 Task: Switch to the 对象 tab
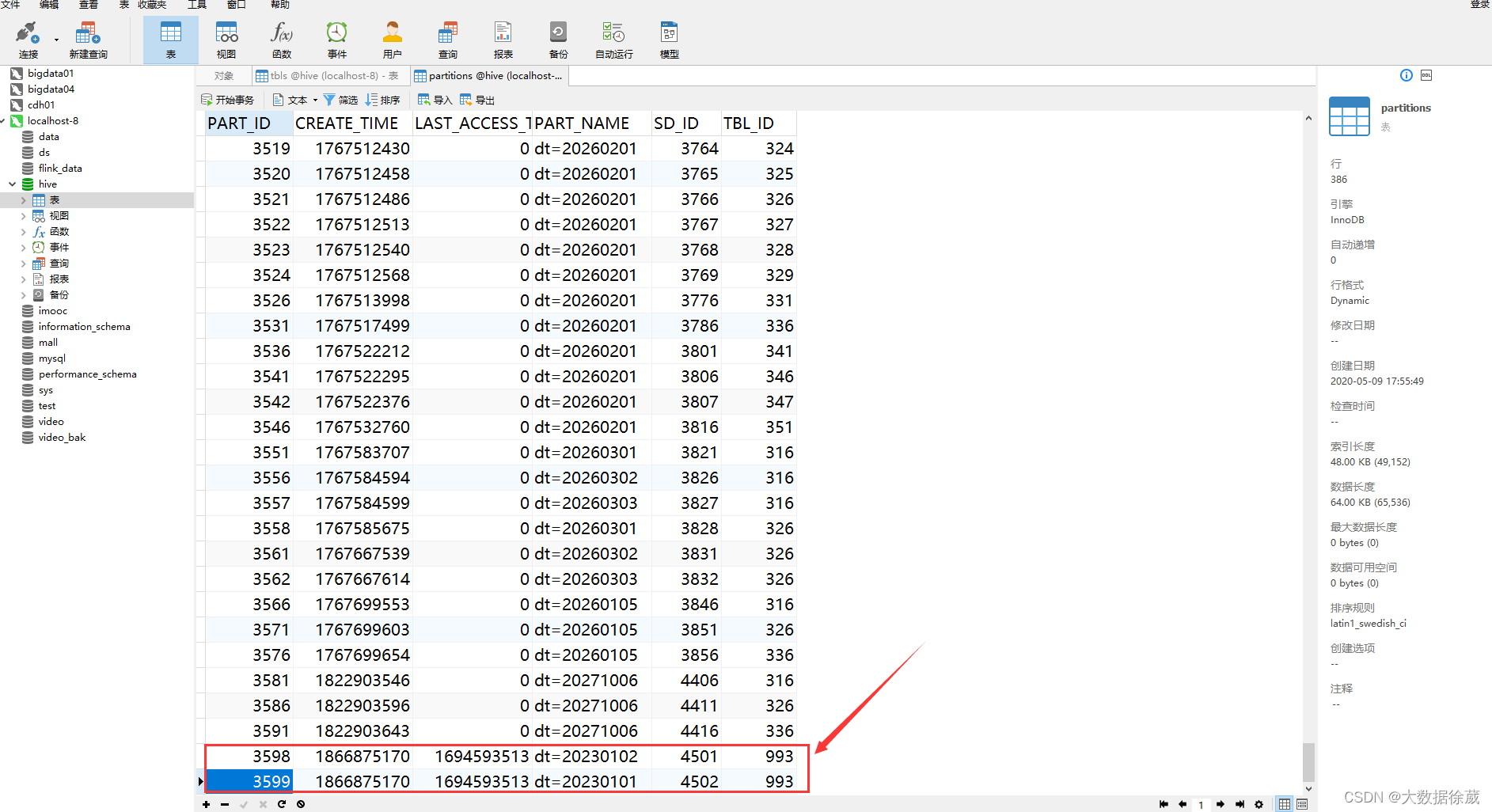(224, 76)
